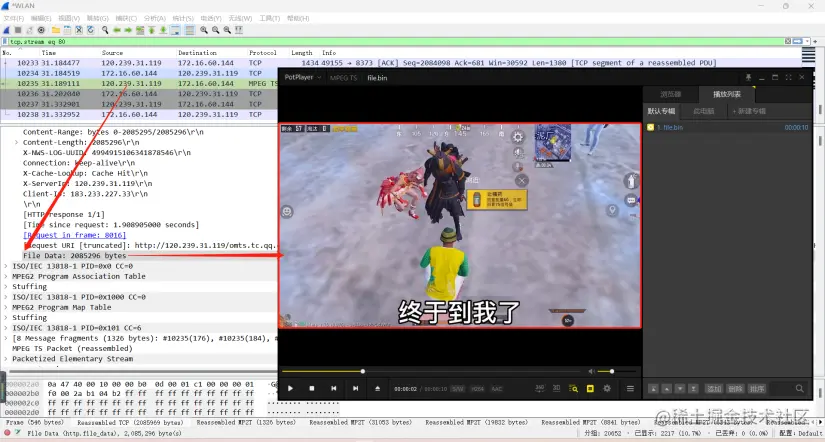
Task: Reload the capture file
Action: coord(90,30)
